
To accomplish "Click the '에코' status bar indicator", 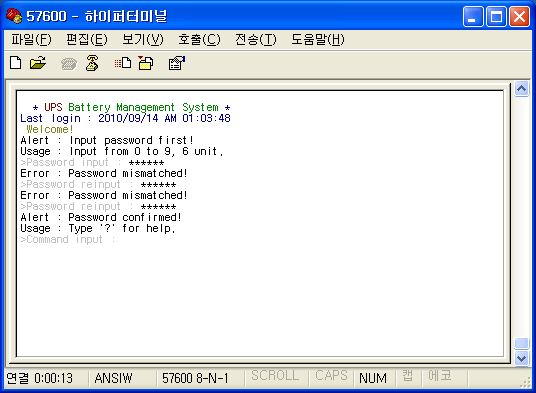I will click(440, 376).
